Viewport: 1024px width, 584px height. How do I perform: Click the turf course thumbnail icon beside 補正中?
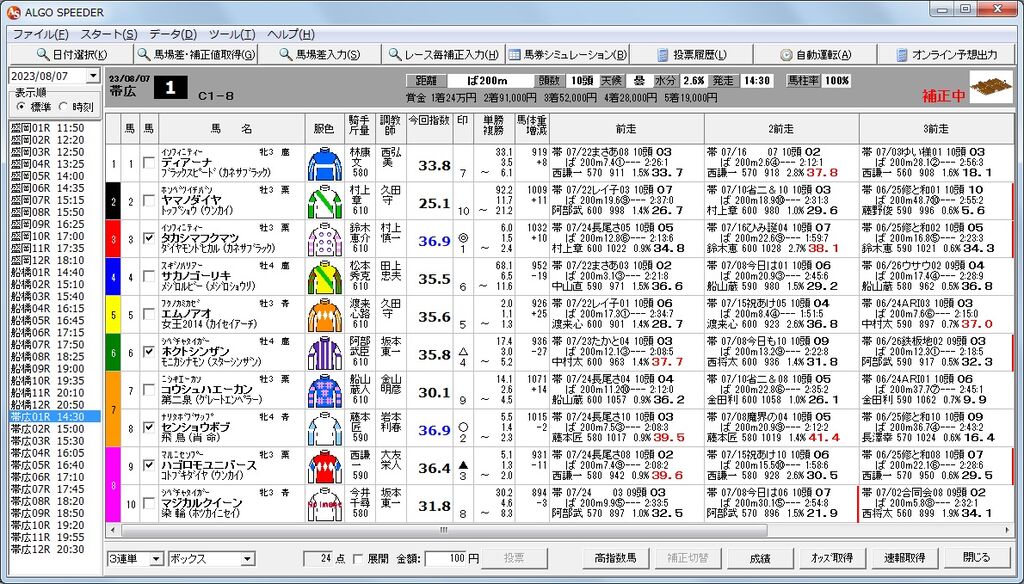tap(991, 88)
